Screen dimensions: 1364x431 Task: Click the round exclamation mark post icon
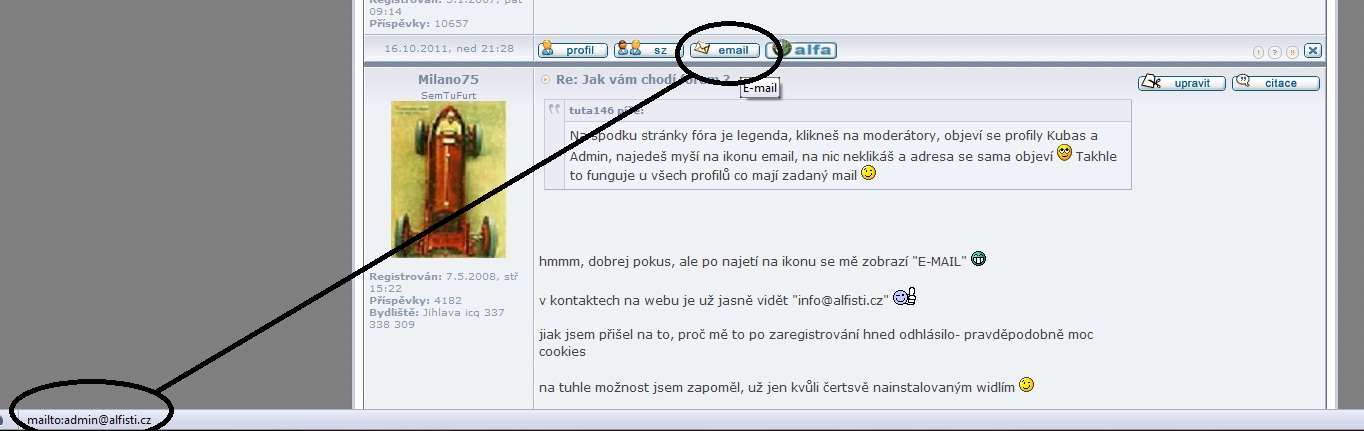1260,52
